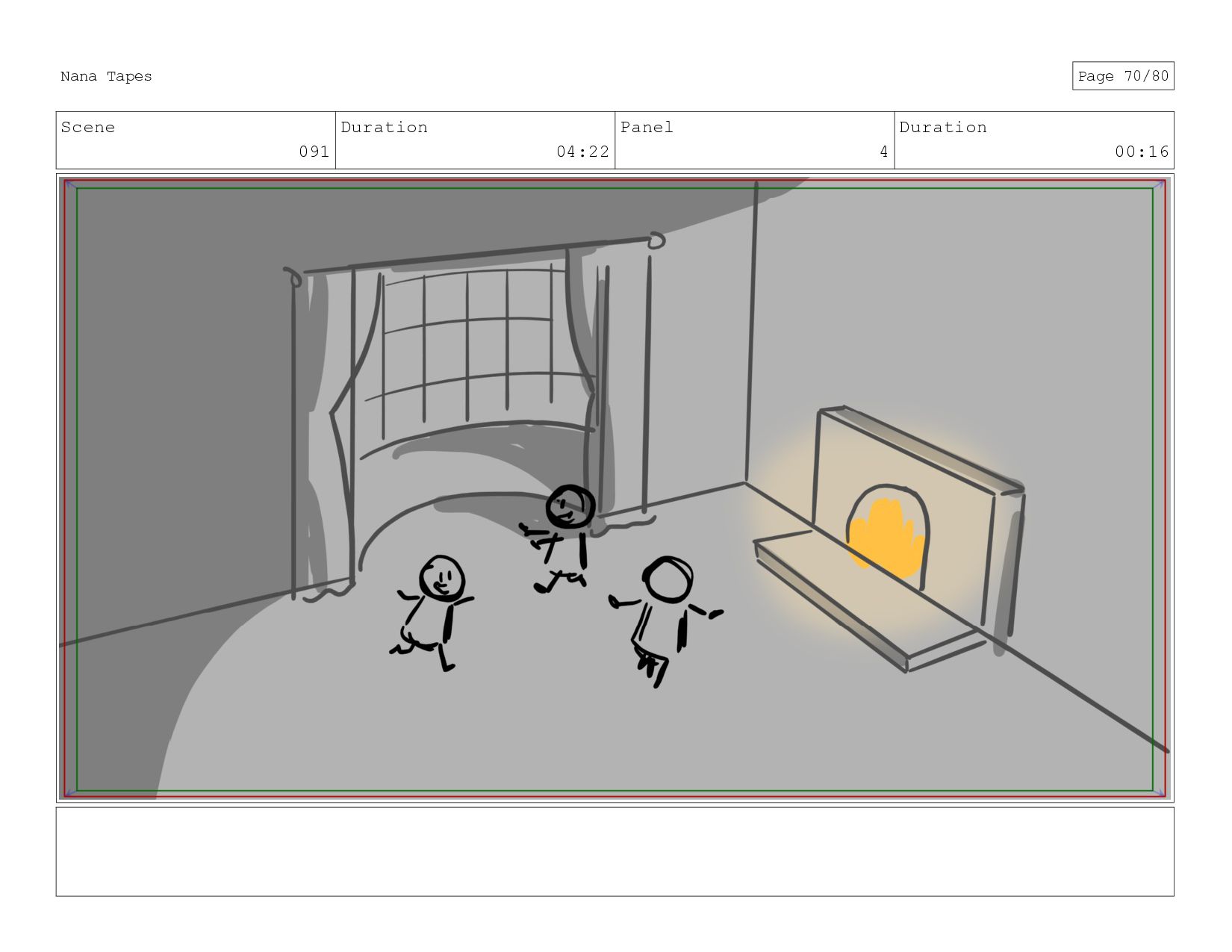This screenshot has width=1232, height=952.
Task: Click the orange fire in the fireplace
Action: coord(888,538)
